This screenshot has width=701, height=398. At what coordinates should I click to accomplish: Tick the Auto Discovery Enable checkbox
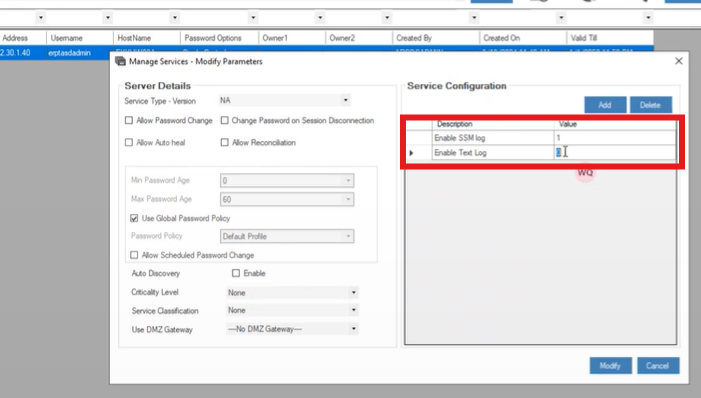point(236,273)
